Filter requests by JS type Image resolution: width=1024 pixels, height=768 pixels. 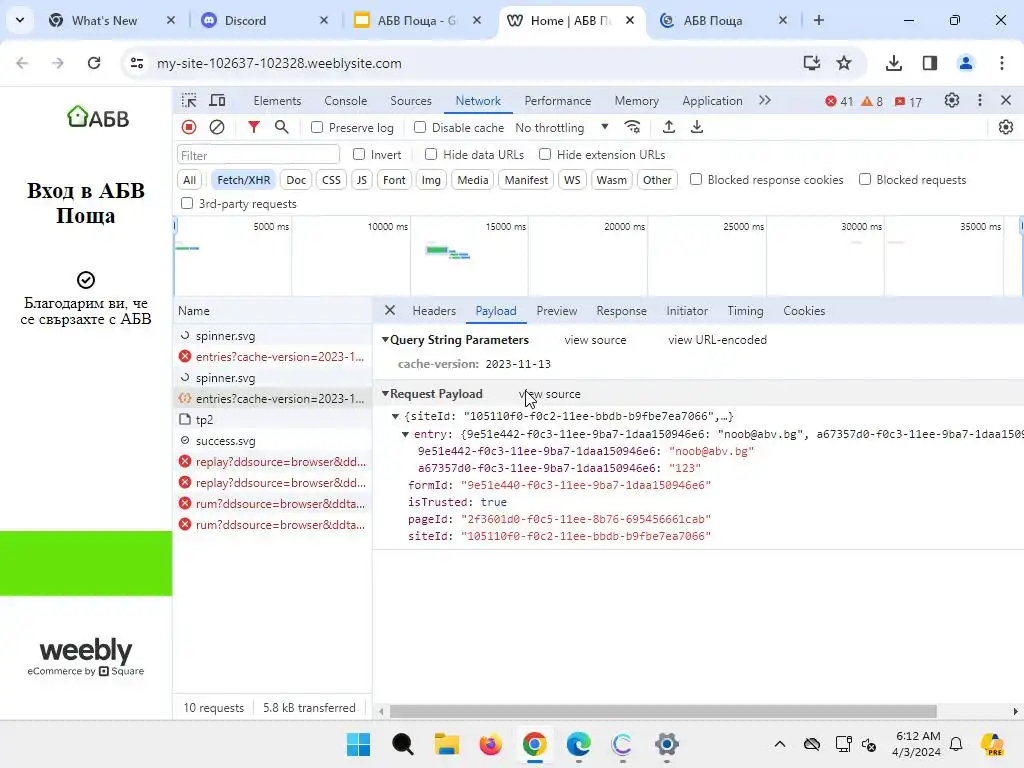362,180
